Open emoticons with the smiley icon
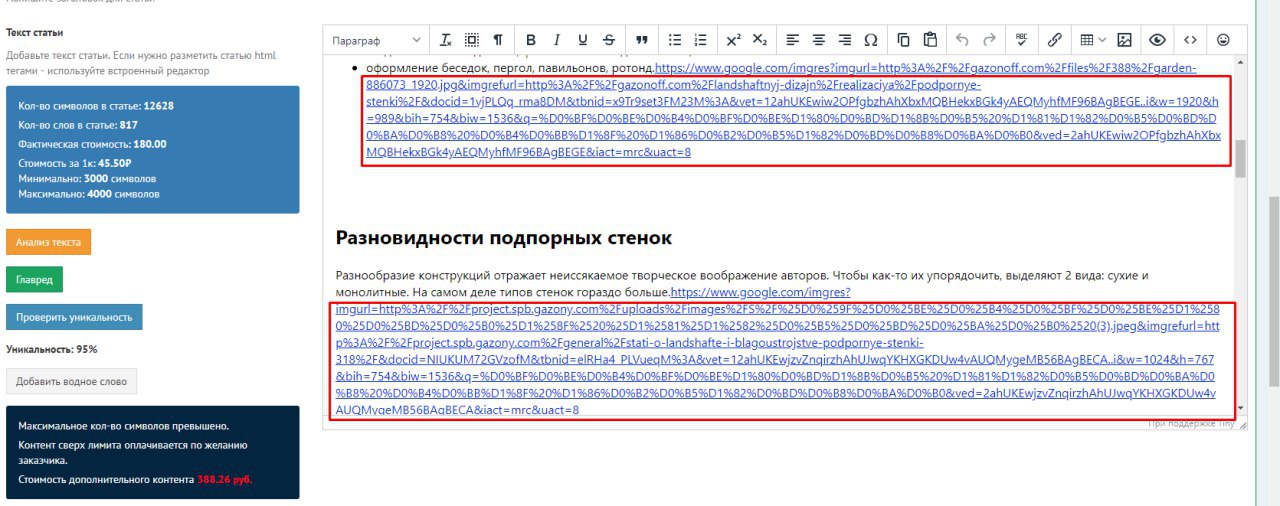The image size is (1280, 506). (x=1223, y=40)
